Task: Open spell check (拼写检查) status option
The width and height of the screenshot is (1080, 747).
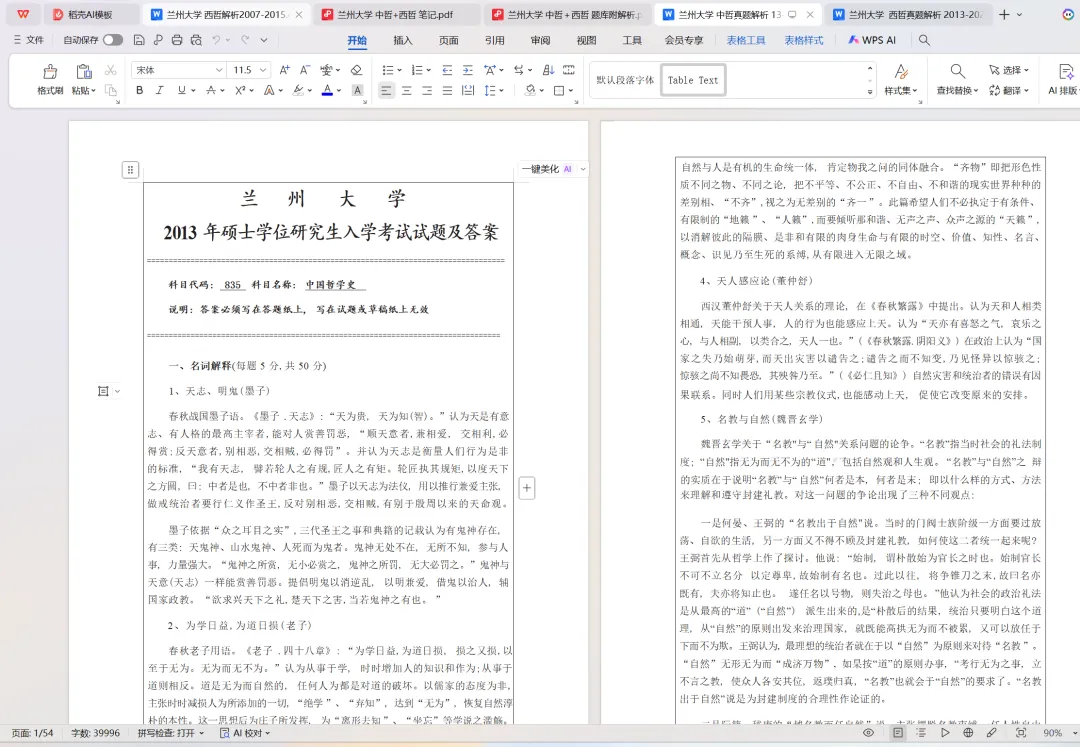Action: [170, 733]
